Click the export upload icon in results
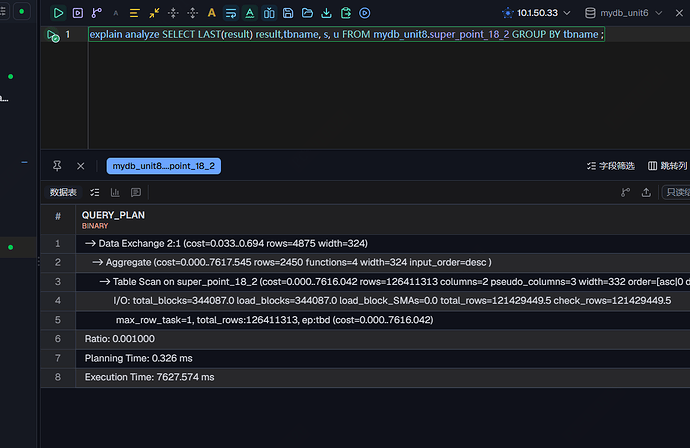The height and width of the screenshot is (448, 690). pyautogui.click(x=646, y=192)
